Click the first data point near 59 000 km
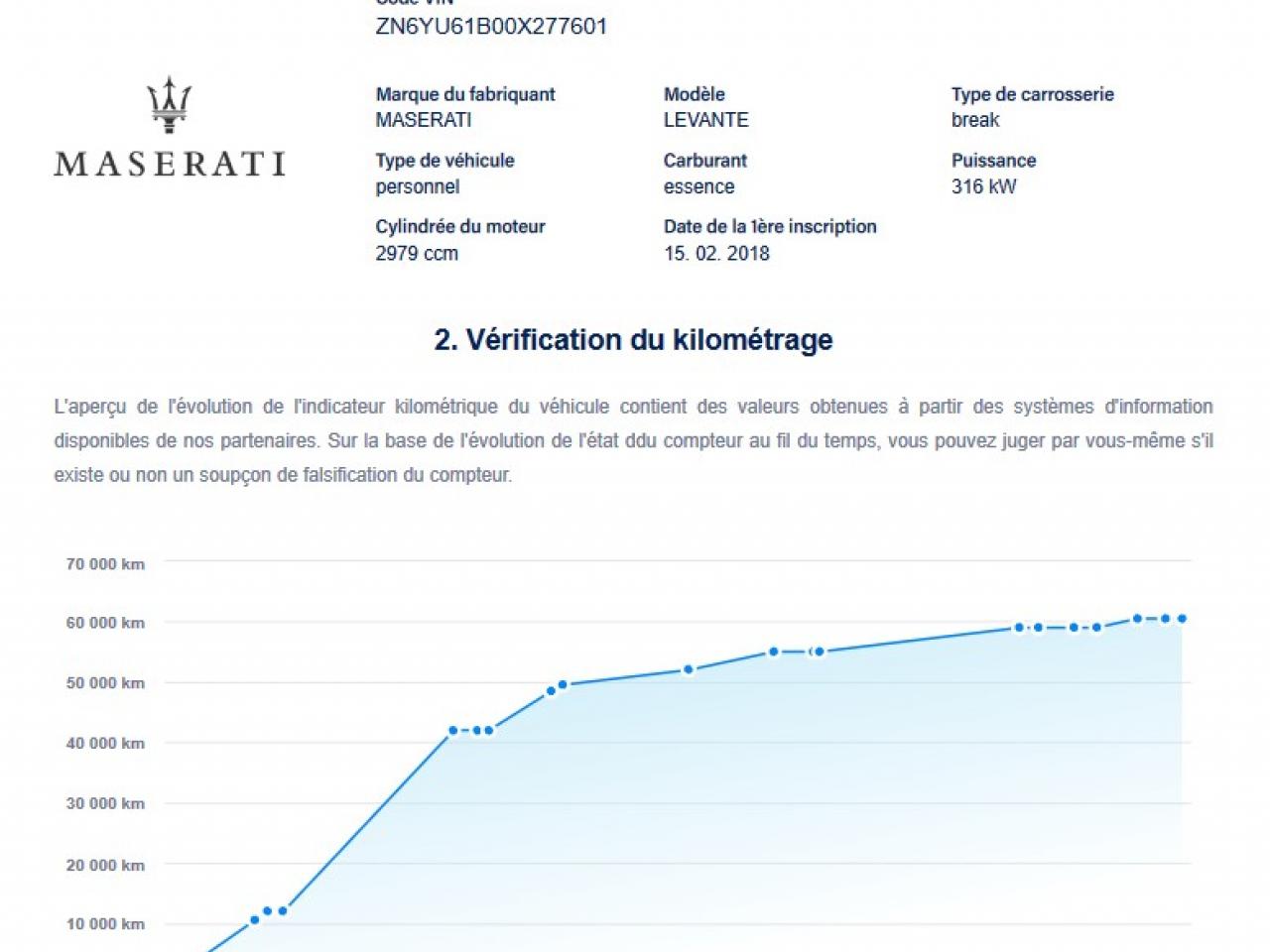 [1019, 627]
